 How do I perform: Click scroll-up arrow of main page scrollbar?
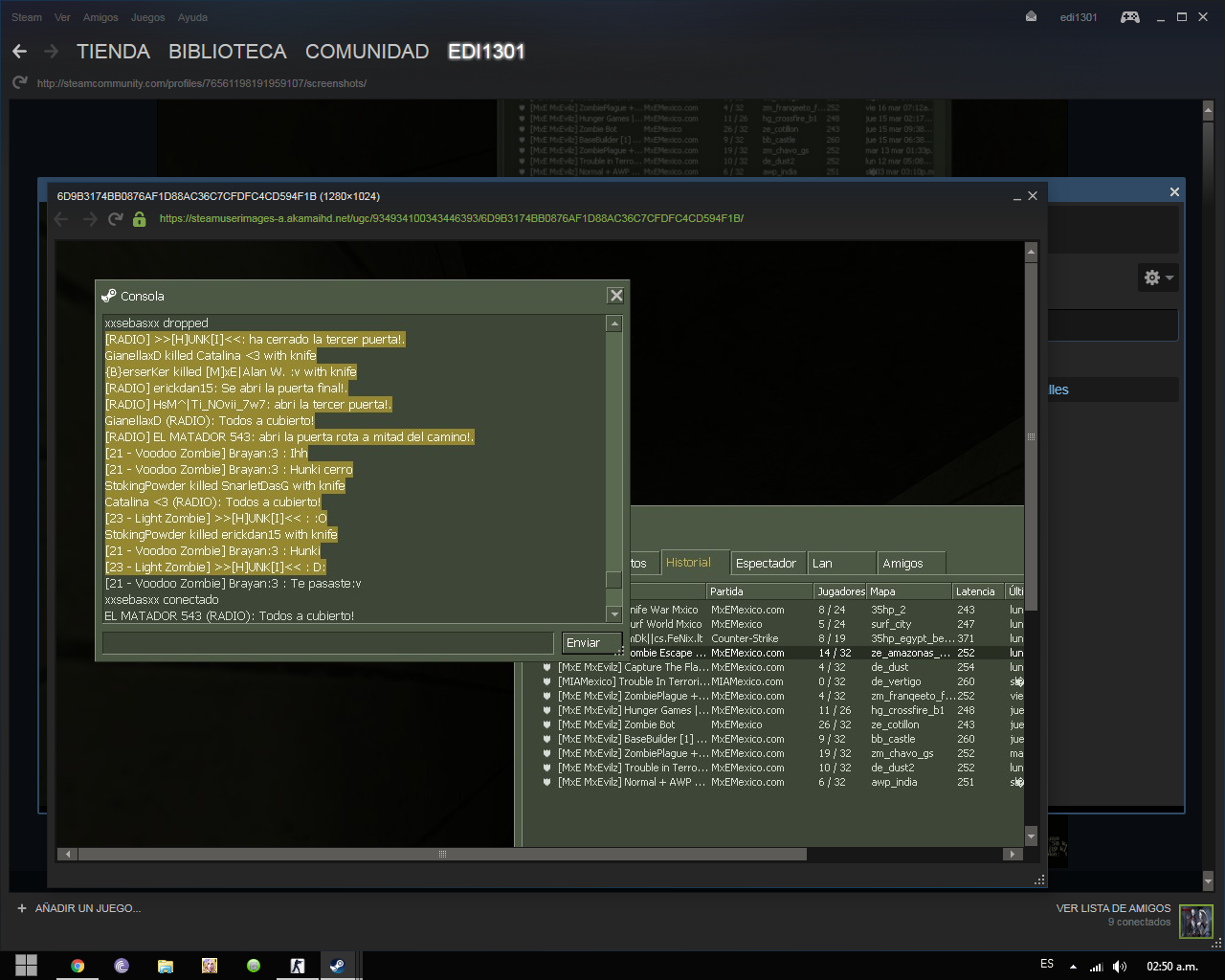coord(1208,110)
